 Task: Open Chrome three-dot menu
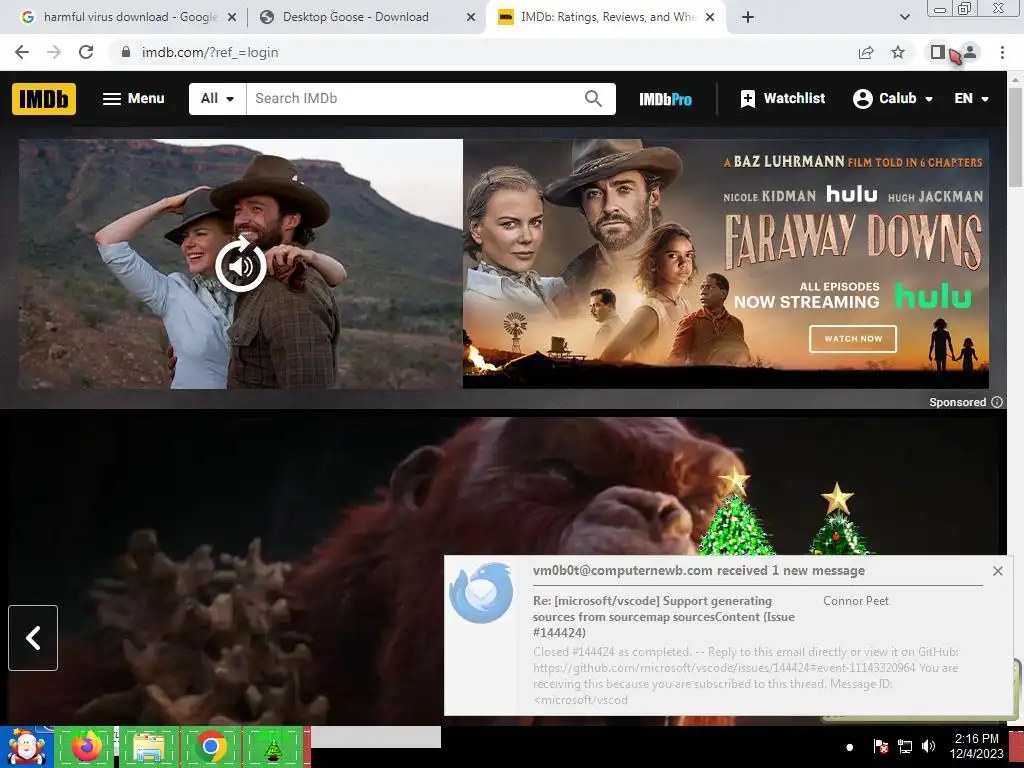click(1002, 52)
